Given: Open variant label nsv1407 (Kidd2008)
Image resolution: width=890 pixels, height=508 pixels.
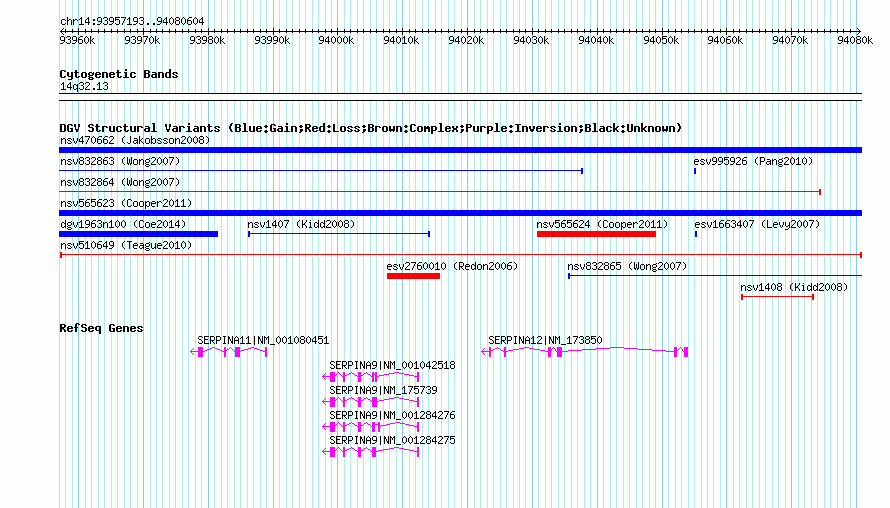Looking at the screenshot, I should pos(301,224).
